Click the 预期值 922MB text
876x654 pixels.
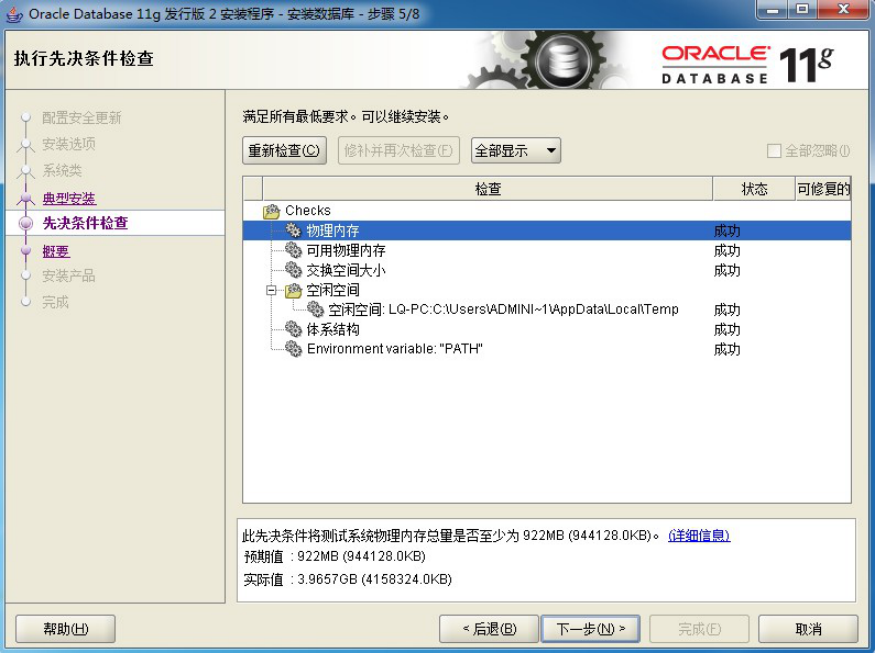[335, 556]
